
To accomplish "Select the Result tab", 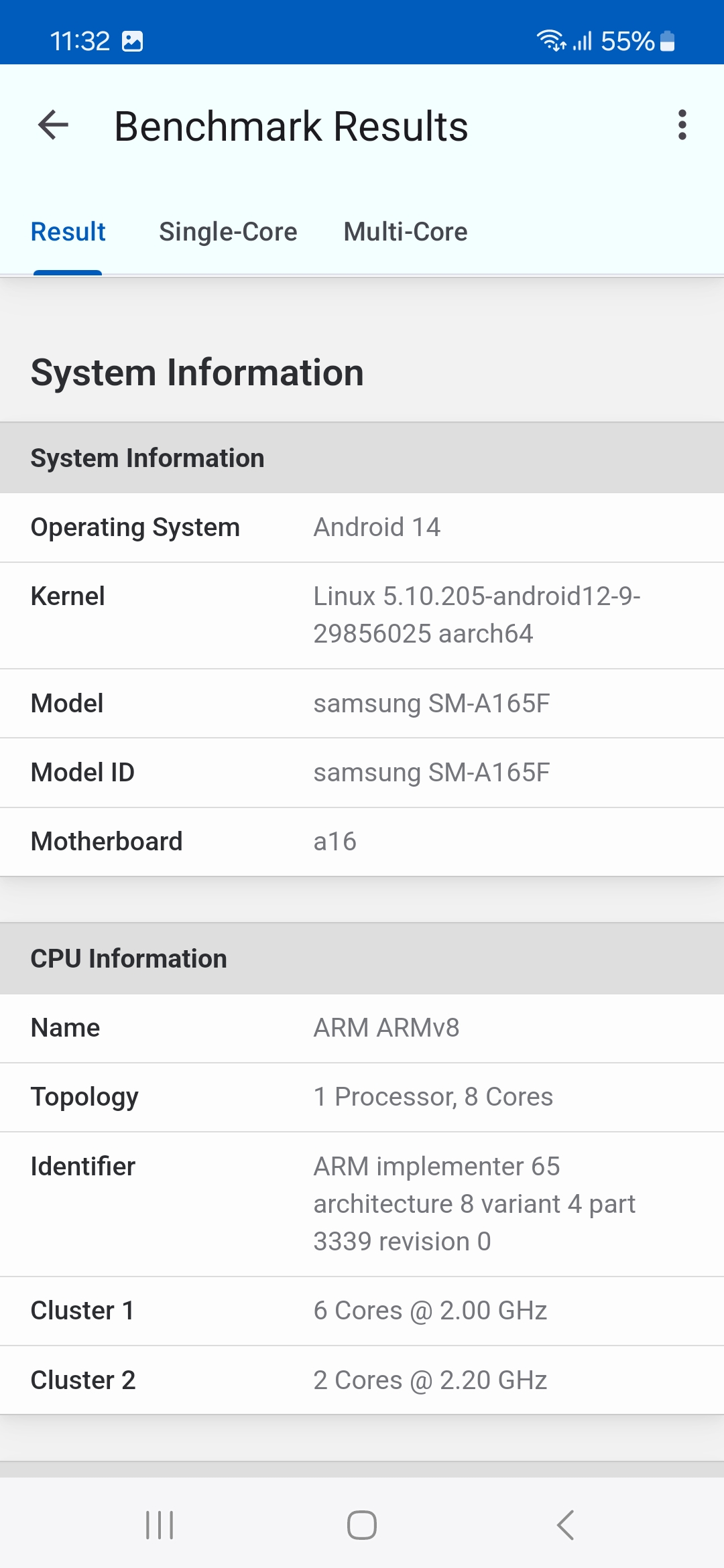I will click(x=68, y=232).
